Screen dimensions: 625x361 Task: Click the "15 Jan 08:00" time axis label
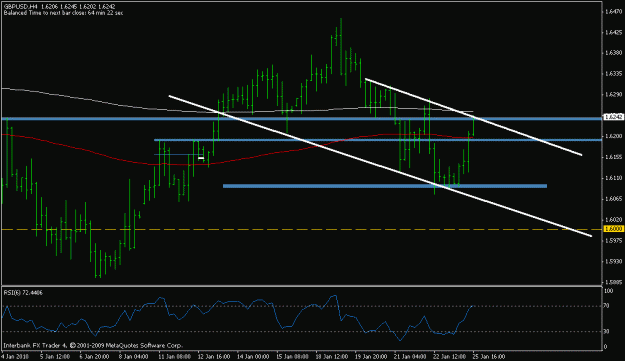click(x=292, y=356)
